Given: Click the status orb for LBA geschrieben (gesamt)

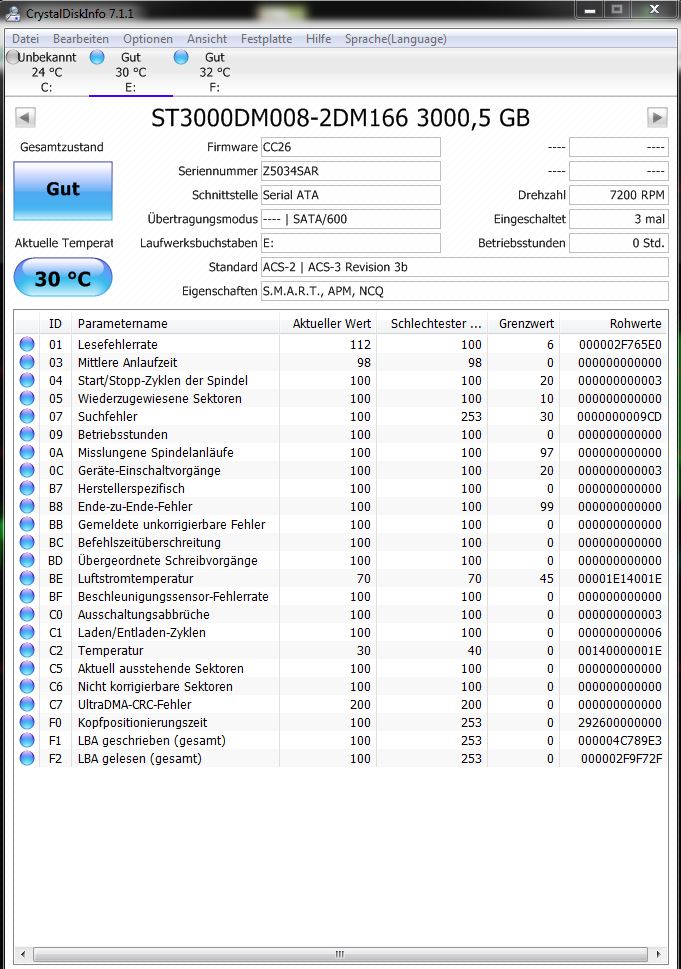Looking at the screenshot, I should (27, 740).
